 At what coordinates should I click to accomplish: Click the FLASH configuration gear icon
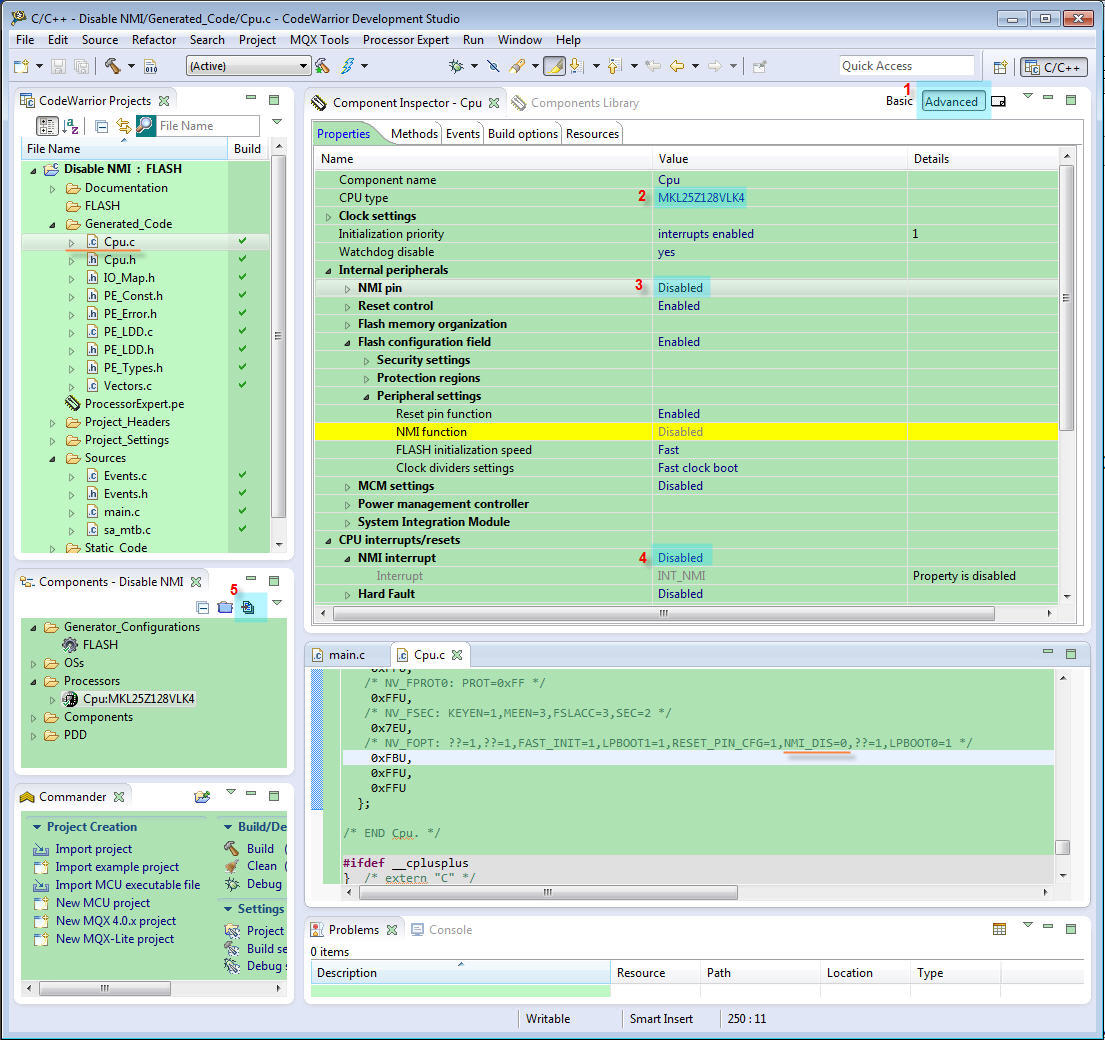(70, 644)
